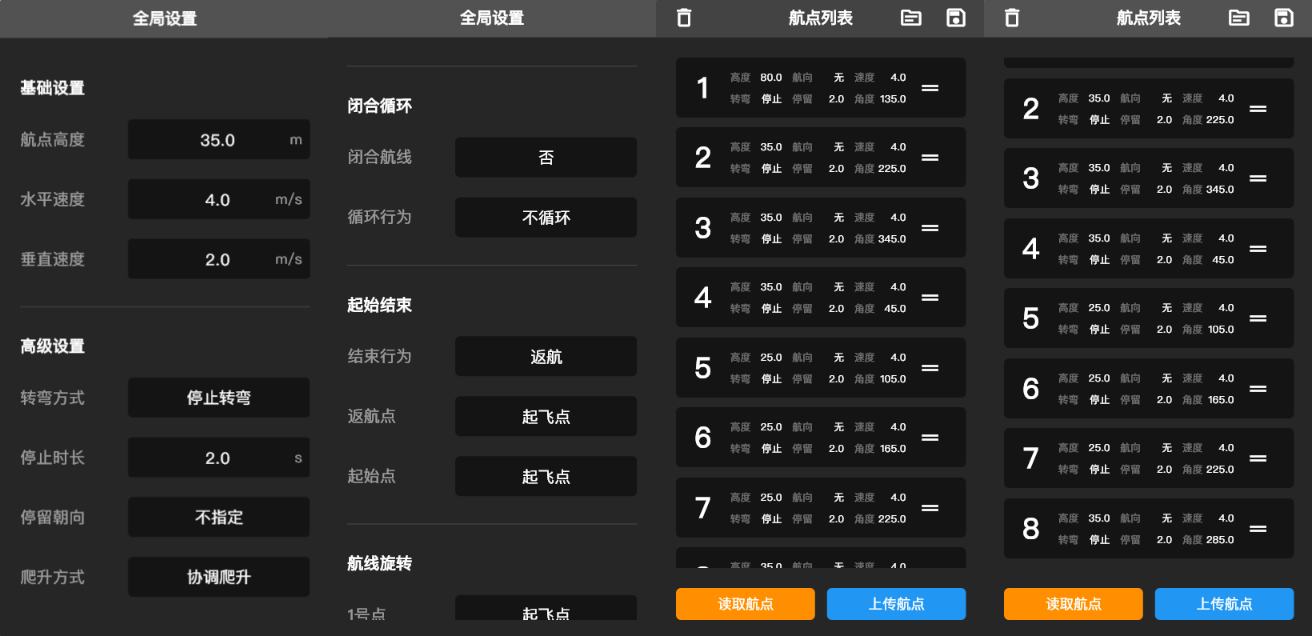Click the trash icon in the list showing waypoint 8
1312x636 pixels.
1012,18
